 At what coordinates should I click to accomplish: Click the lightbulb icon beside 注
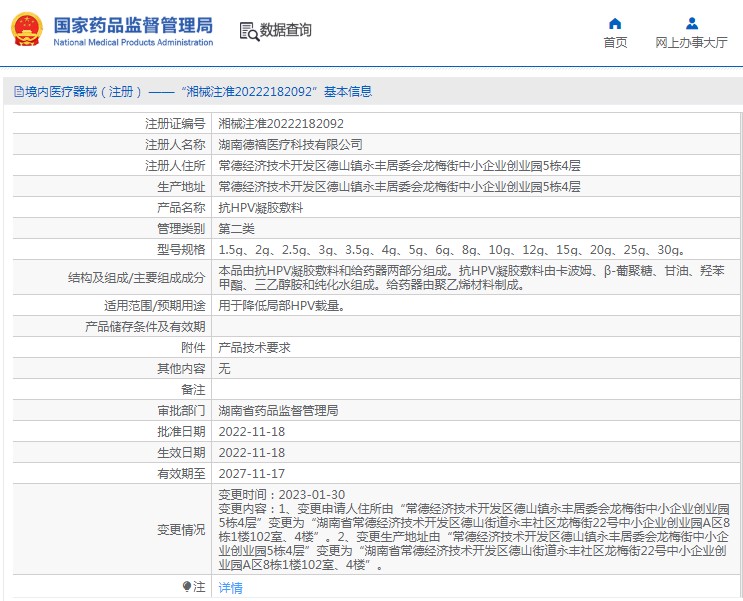186,587
